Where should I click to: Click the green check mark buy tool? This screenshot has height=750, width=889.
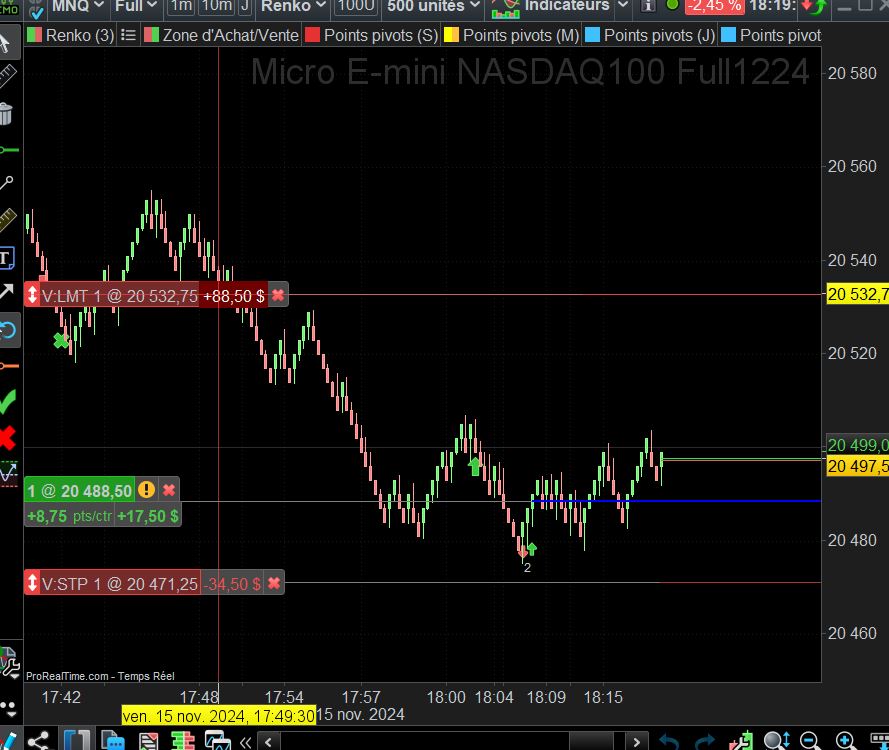(8, 401)
